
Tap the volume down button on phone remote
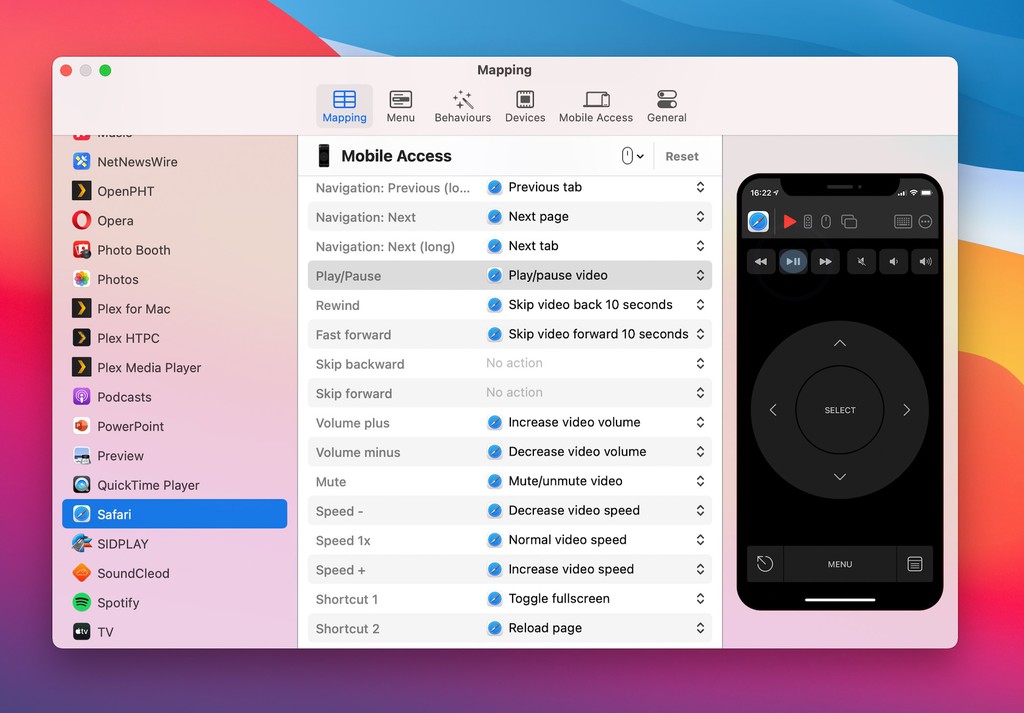pyautogui.click(x=893, y=261)
